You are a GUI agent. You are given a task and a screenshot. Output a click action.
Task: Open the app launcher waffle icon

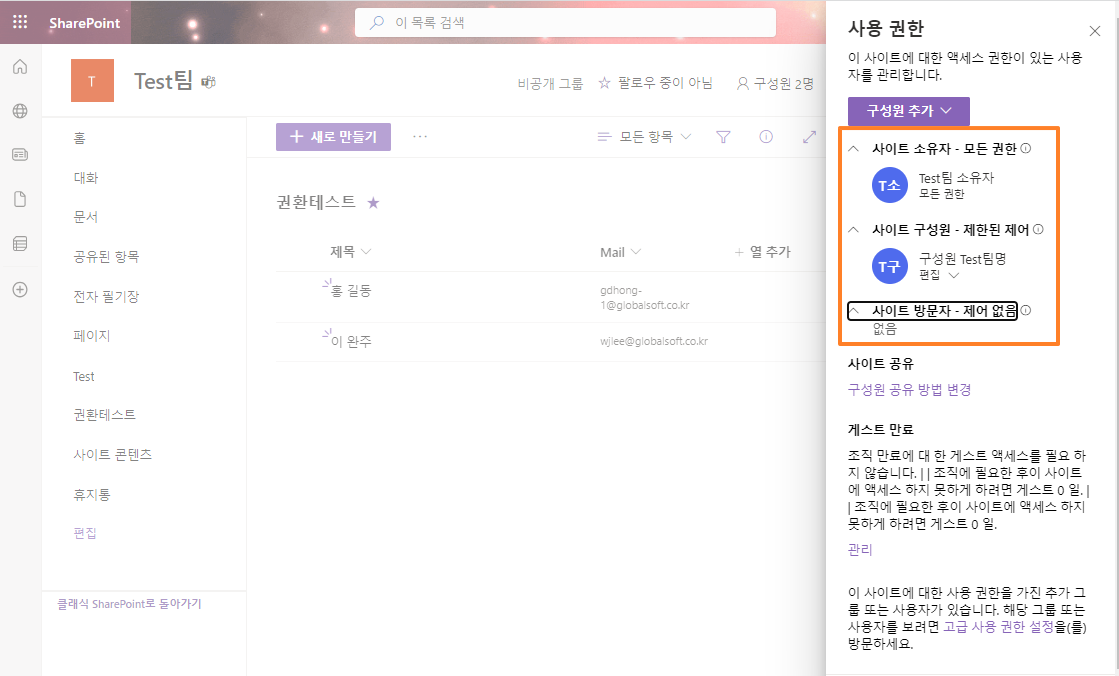(20, 22)
